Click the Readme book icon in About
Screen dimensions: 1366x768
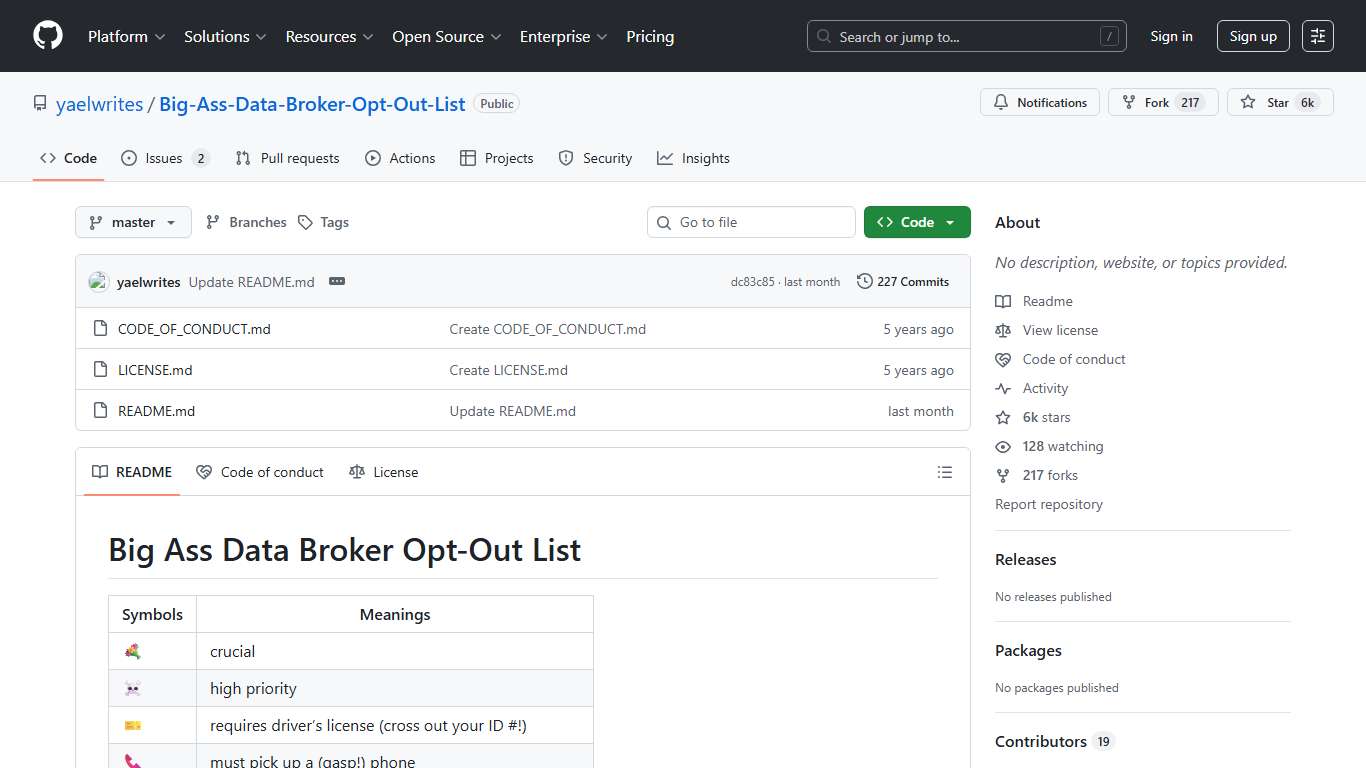pyautogui.click(x=1002, y=301)
